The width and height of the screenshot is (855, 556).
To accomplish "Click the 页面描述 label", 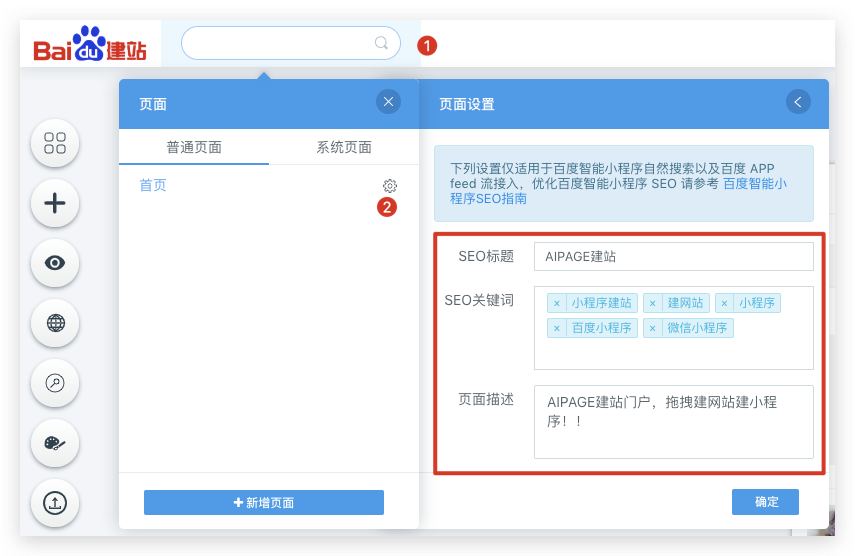I will click(486, 400).
